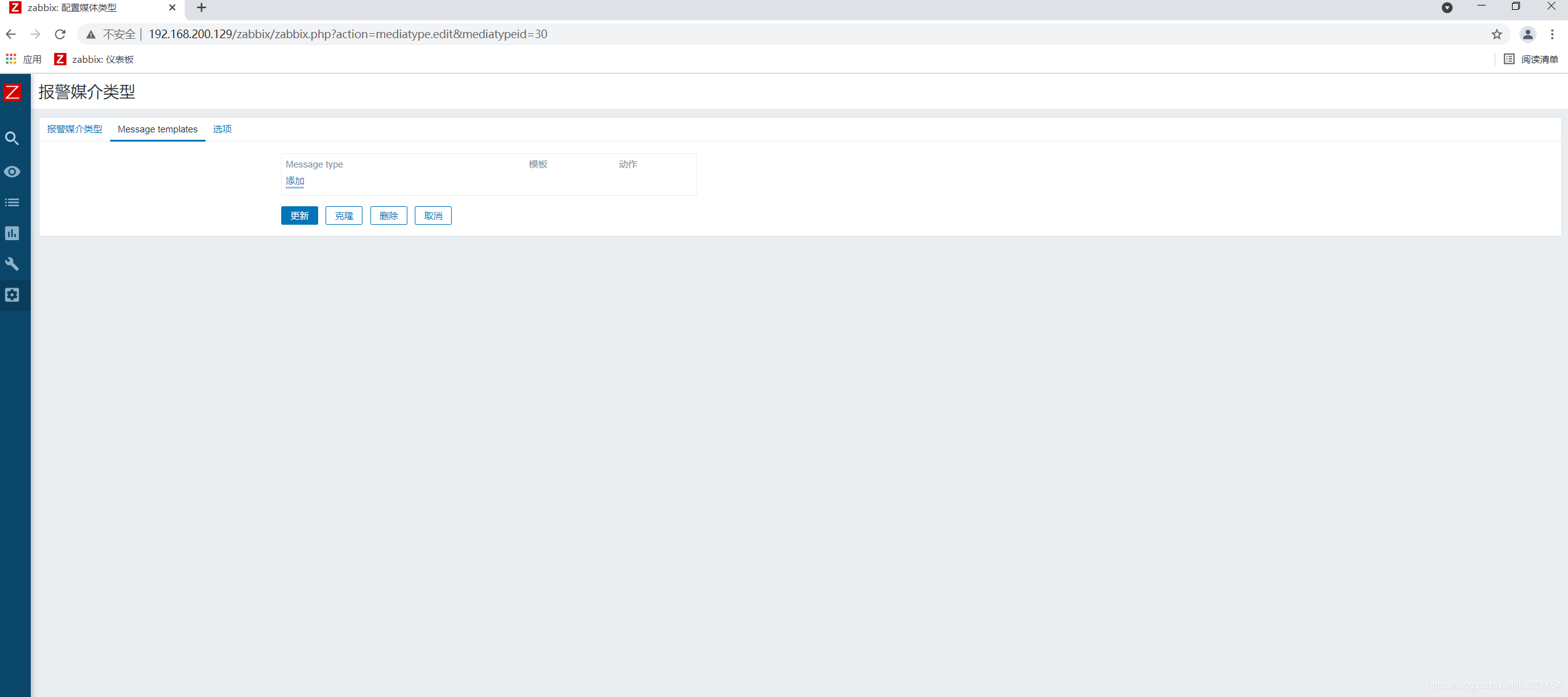This screenshot has height=697, width=1568.
Task: Open the Monitoring eye icon menu
Action: point(12,172)
